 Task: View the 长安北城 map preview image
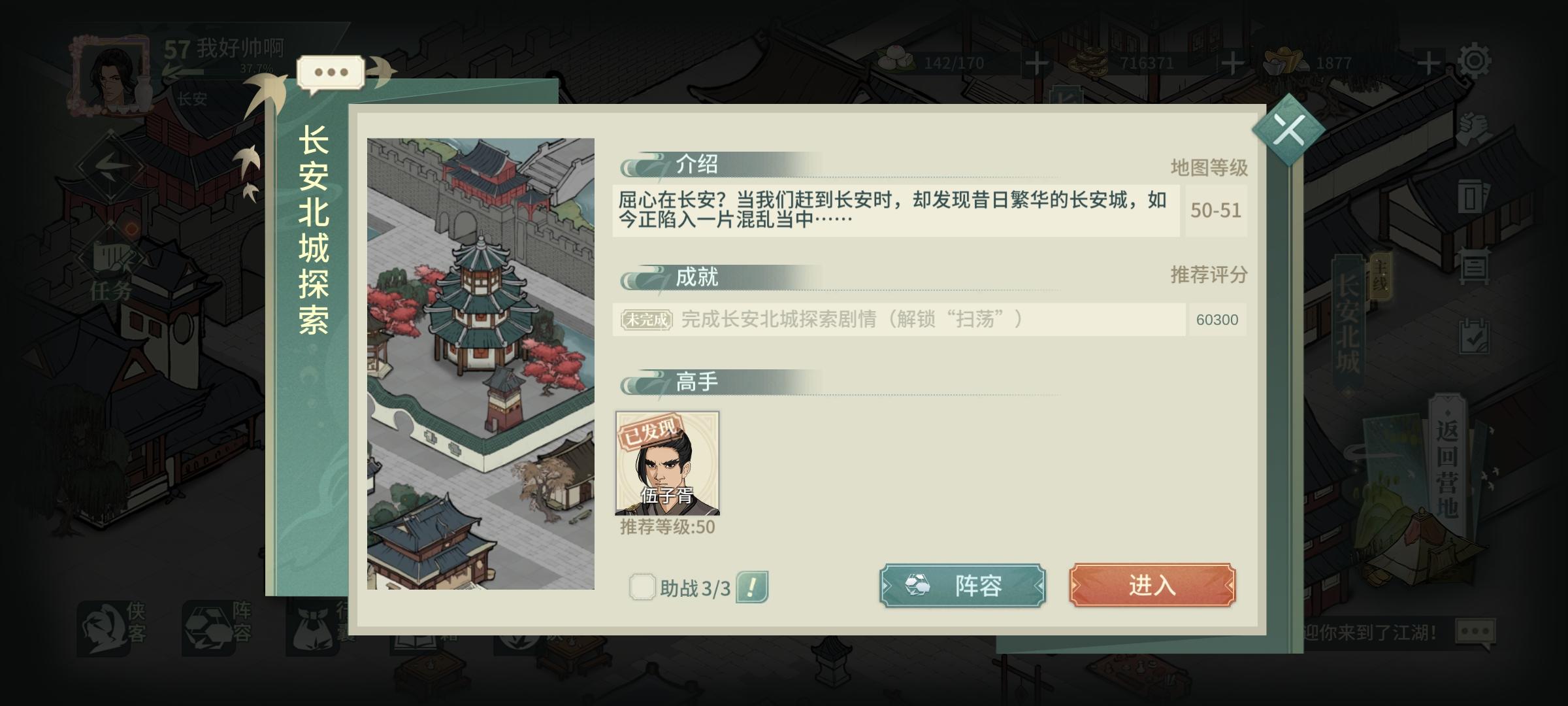pyautogui.click(x=480, y=363)
